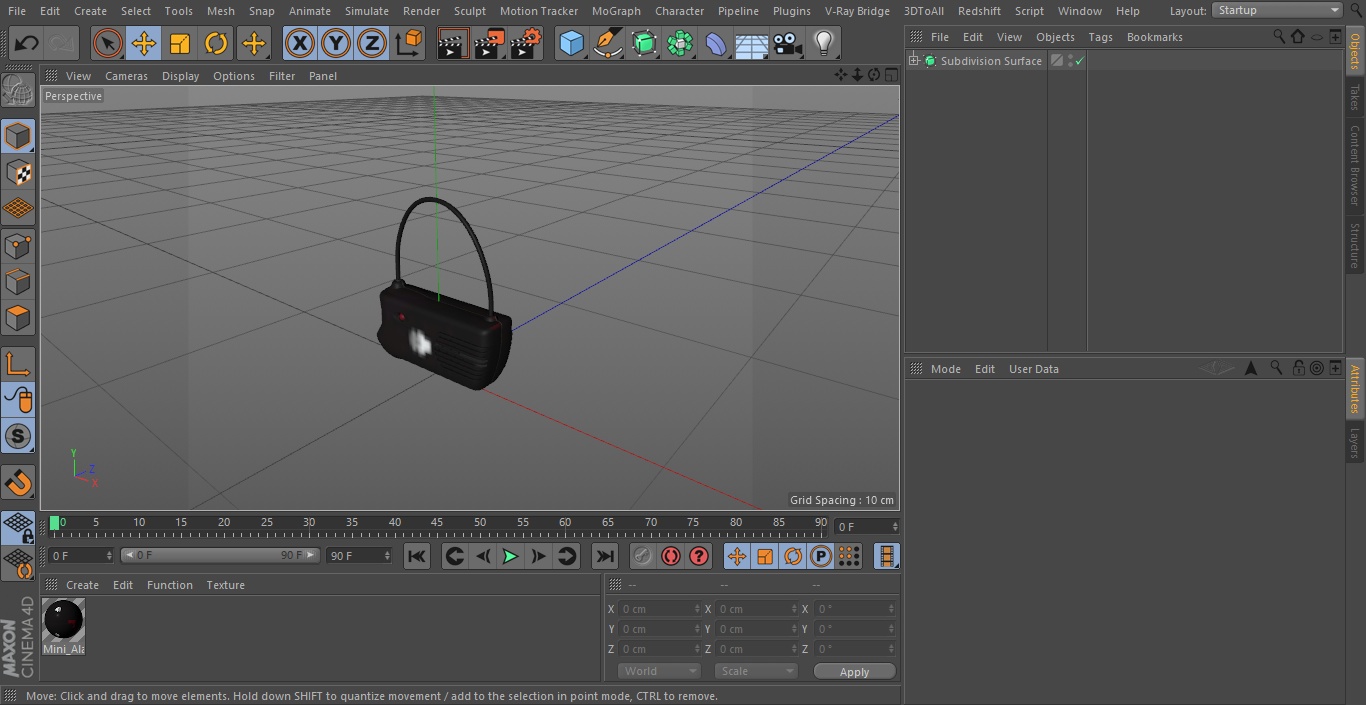Viewport: 1366px width, 705px height.
Task: Toggle Subdivision Surface visibility dots
Action: (1070, 61)
